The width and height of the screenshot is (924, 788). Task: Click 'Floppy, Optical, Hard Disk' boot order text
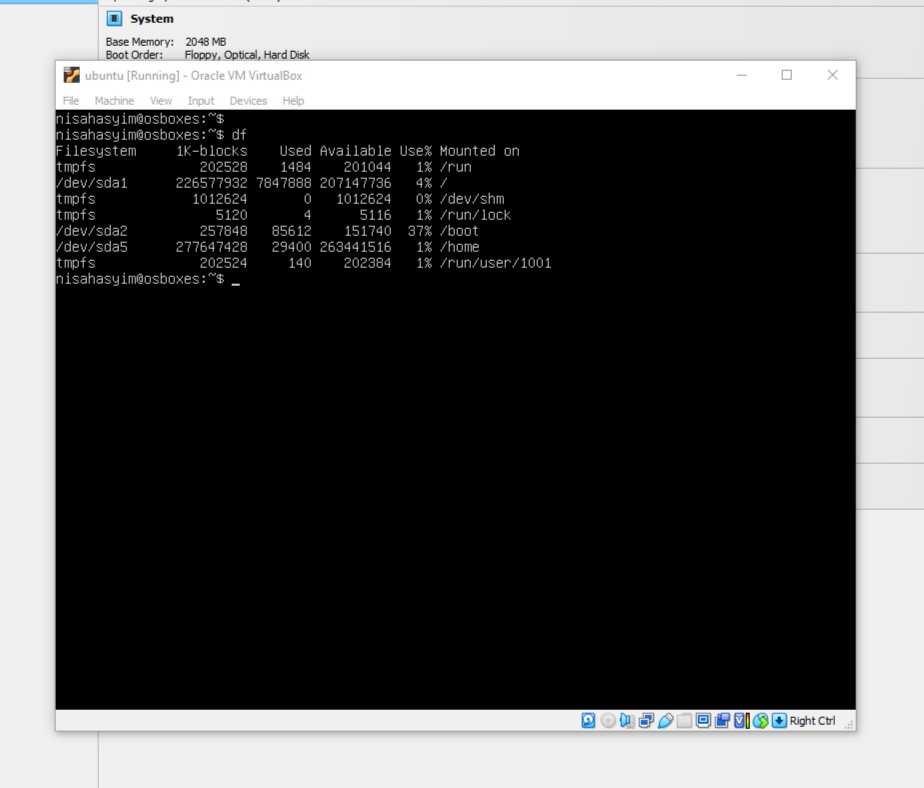pyautogui.click(x=247, y=55)
